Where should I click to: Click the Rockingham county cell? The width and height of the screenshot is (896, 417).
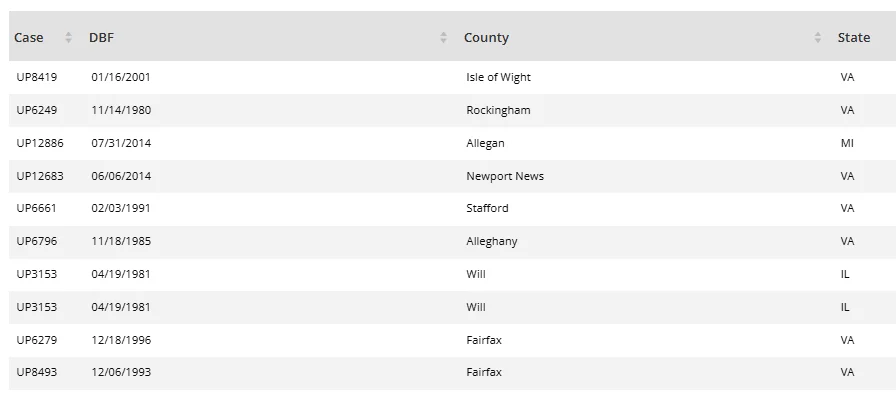tap(498, 110)
